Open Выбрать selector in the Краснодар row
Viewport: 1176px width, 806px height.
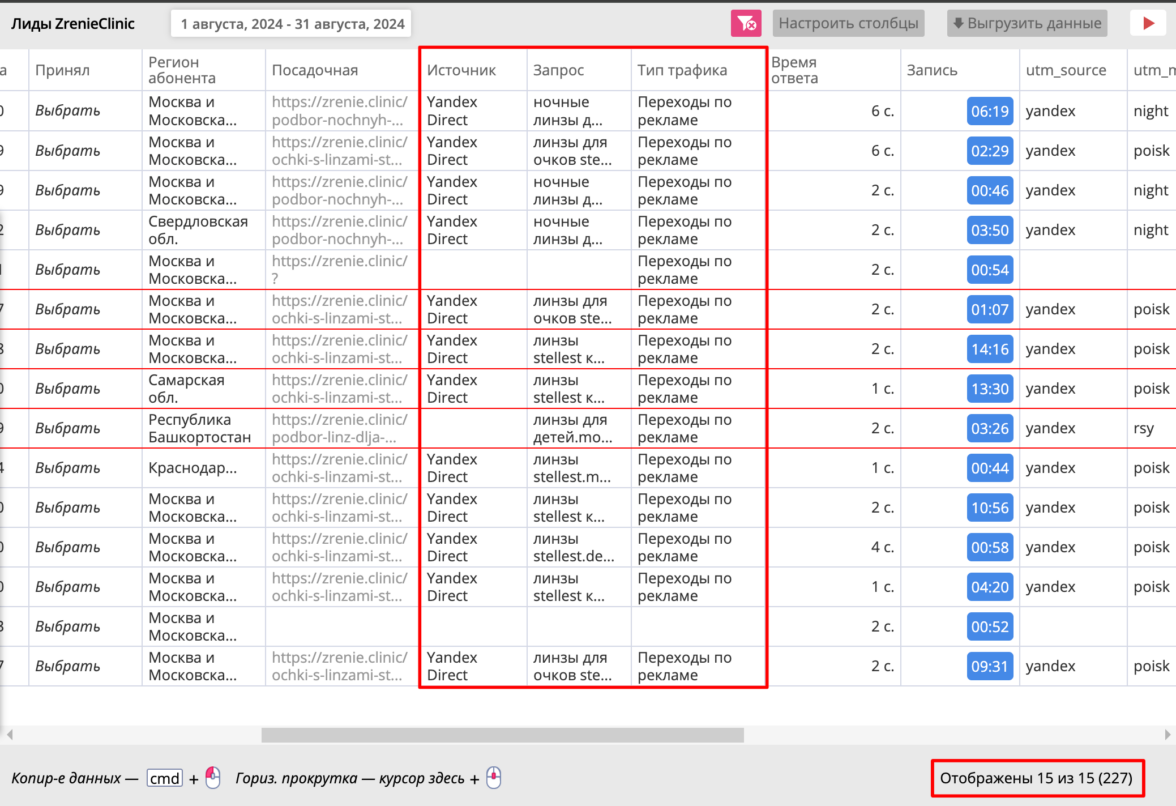68,468
